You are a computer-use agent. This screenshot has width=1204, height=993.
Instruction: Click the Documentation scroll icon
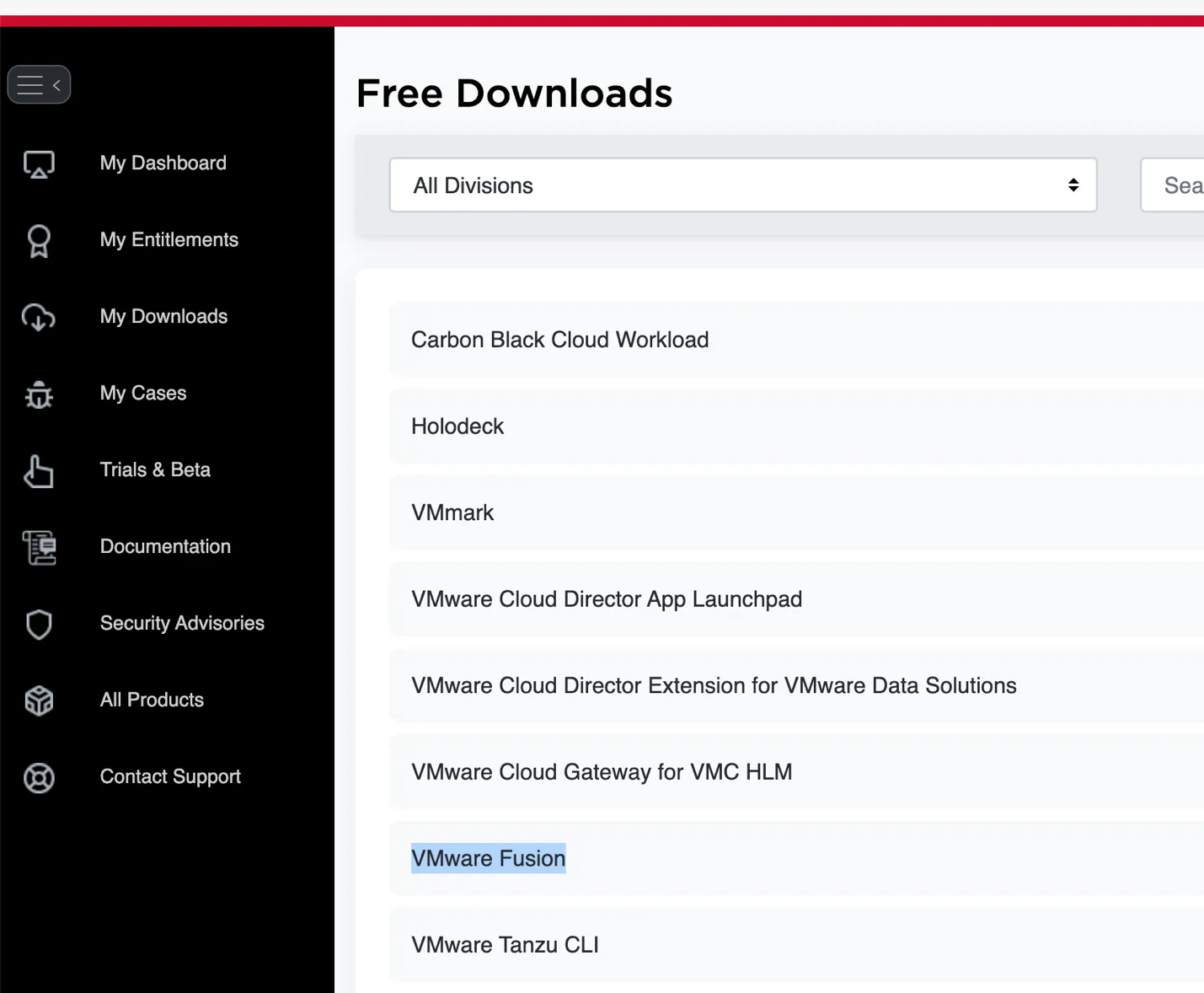(x=39, y=547)
